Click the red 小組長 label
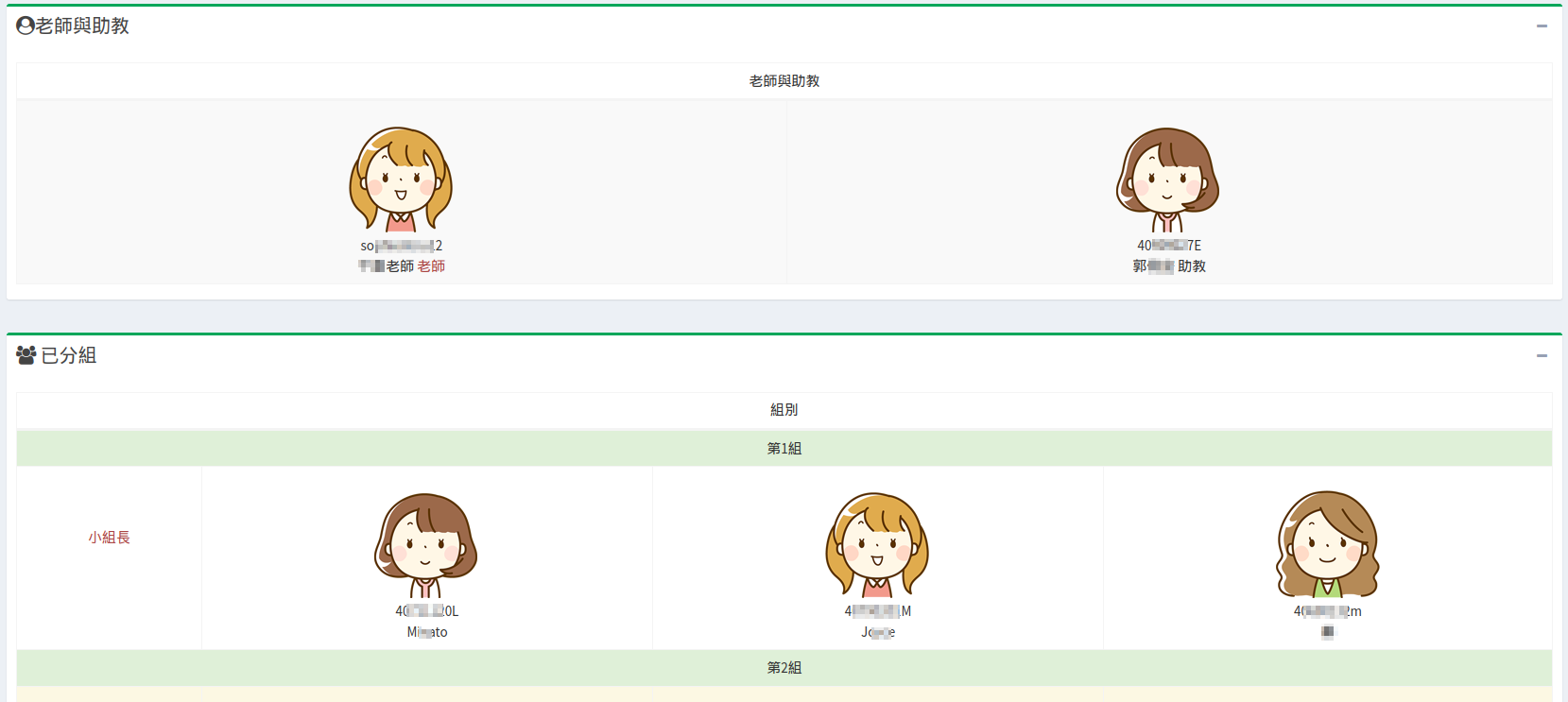The width and height of the screenshot is (1568, 702). 110,538
